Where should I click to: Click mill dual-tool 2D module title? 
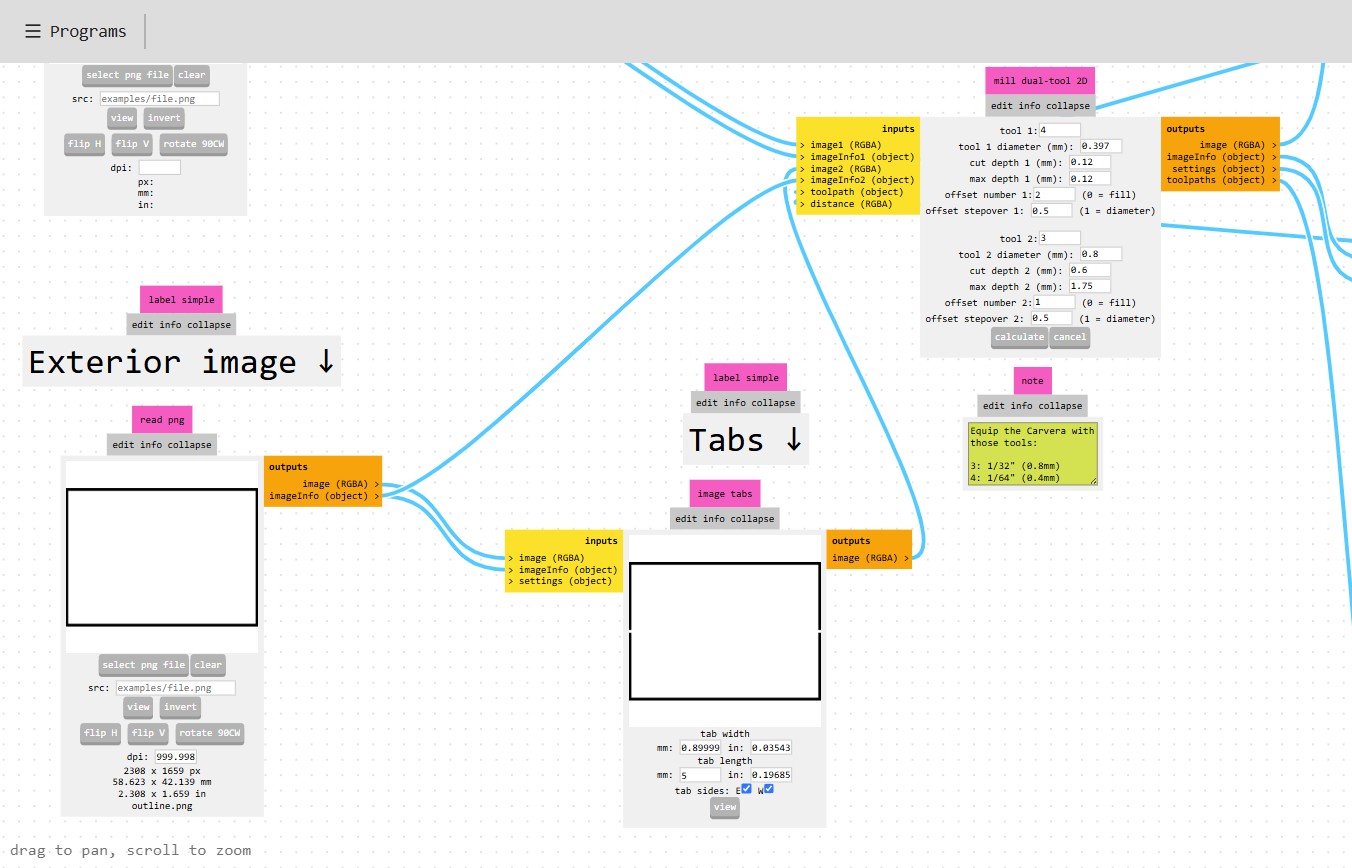(1040, 81)
